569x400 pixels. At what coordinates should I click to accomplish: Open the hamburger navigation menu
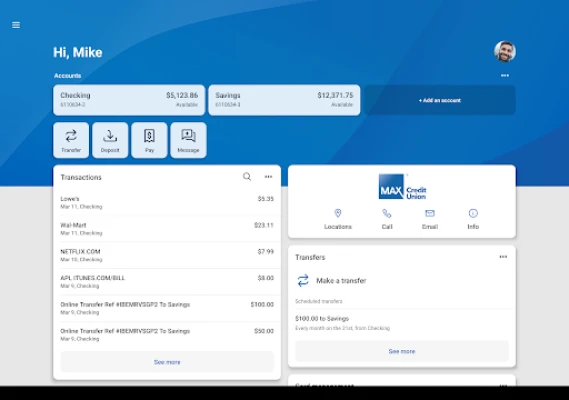16,25
